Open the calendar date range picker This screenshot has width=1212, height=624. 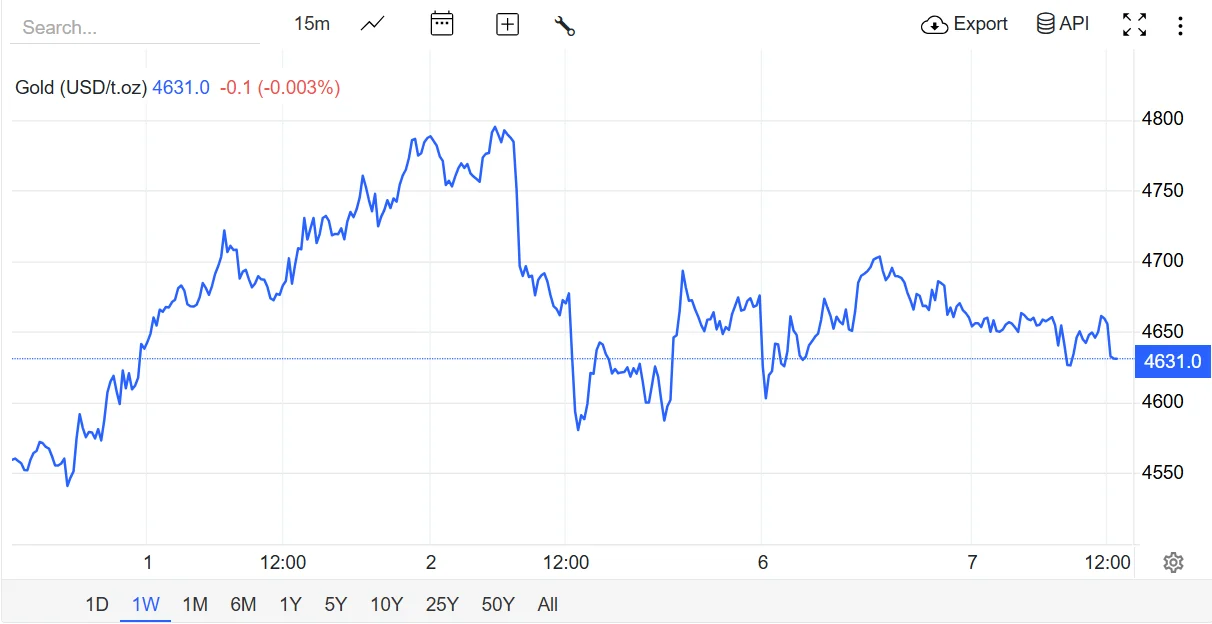(442, 24)
